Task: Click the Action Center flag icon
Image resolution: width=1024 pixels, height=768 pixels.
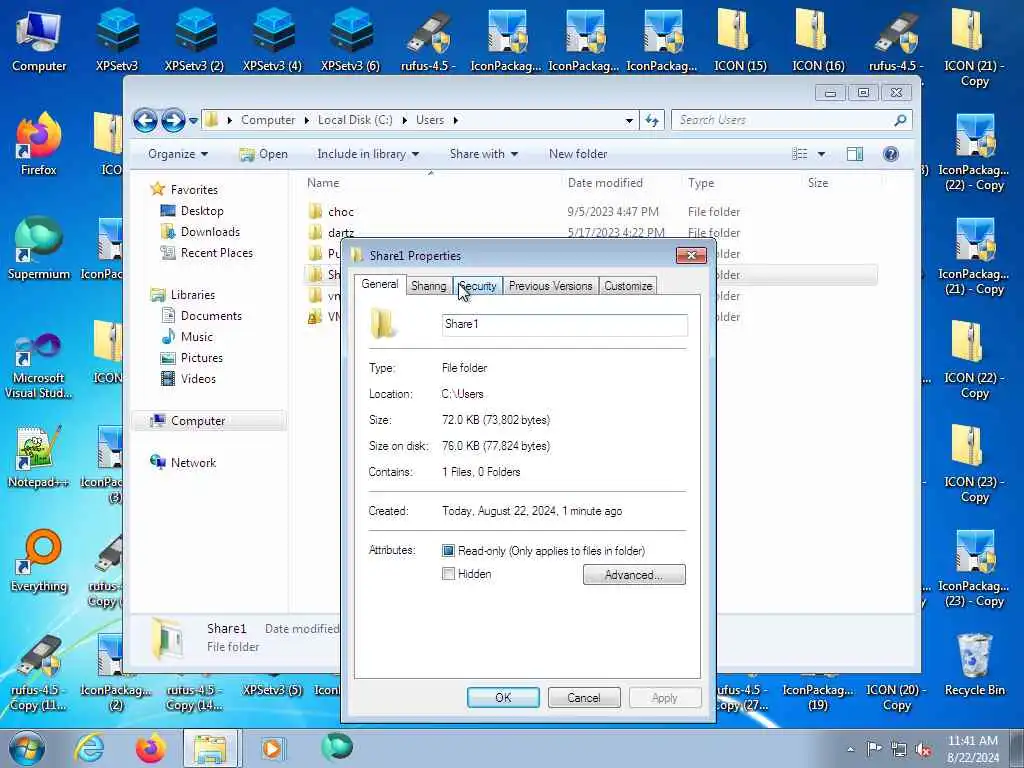Action: pos(874,749)
